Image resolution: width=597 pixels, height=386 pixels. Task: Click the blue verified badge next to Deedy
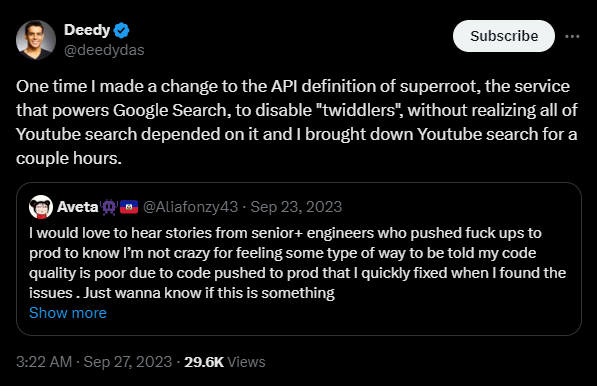click(x=122, y=30)
